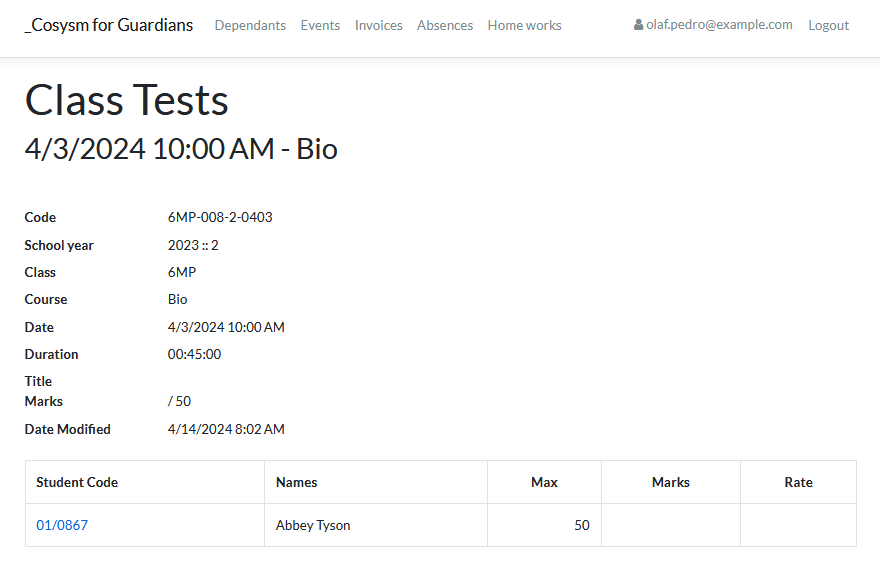880x588 pixels.
Task: View the Invoices page
Action: tap(378, 25)
